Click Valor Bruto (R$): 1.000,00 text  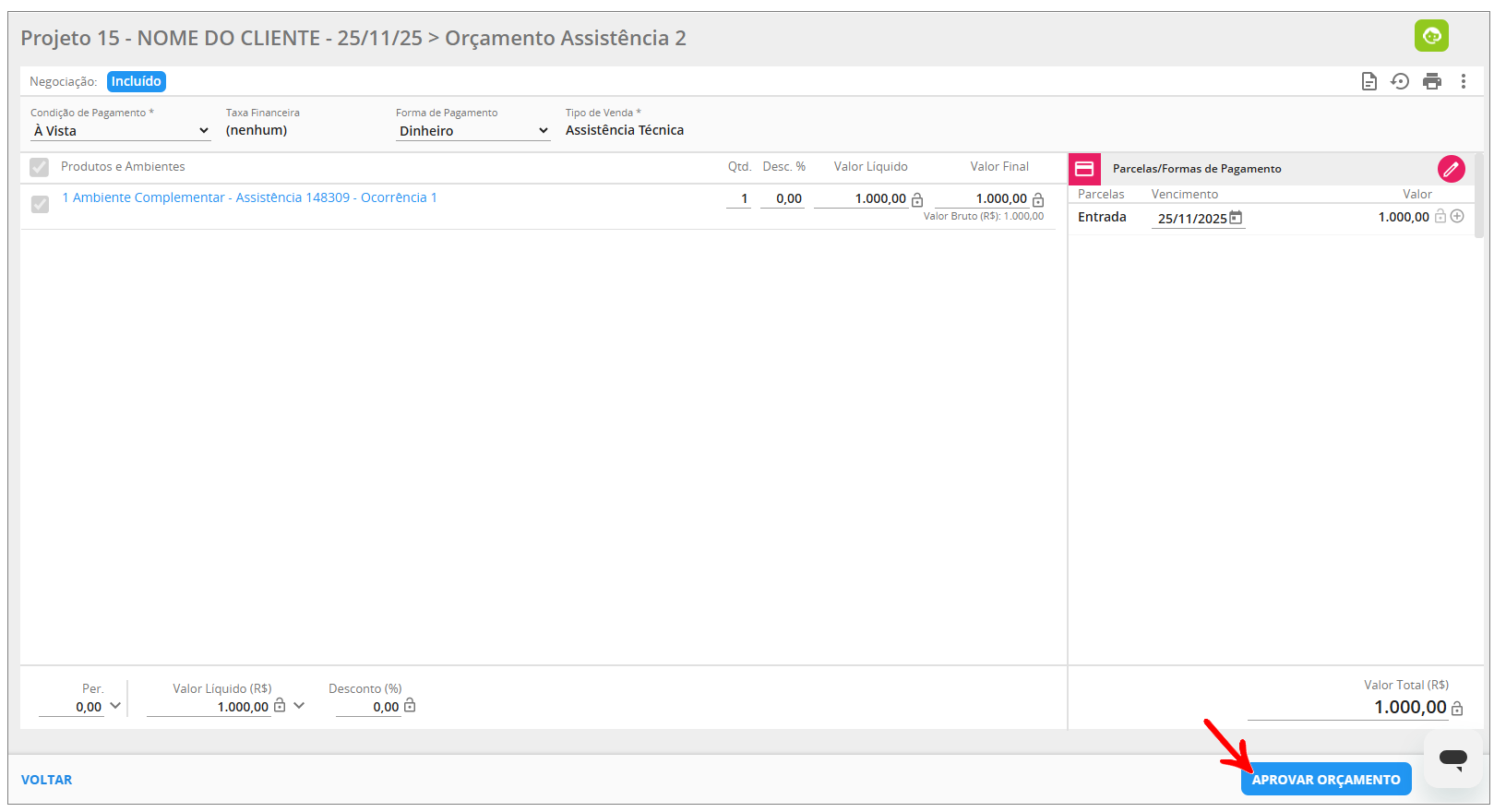click(984, 216)
